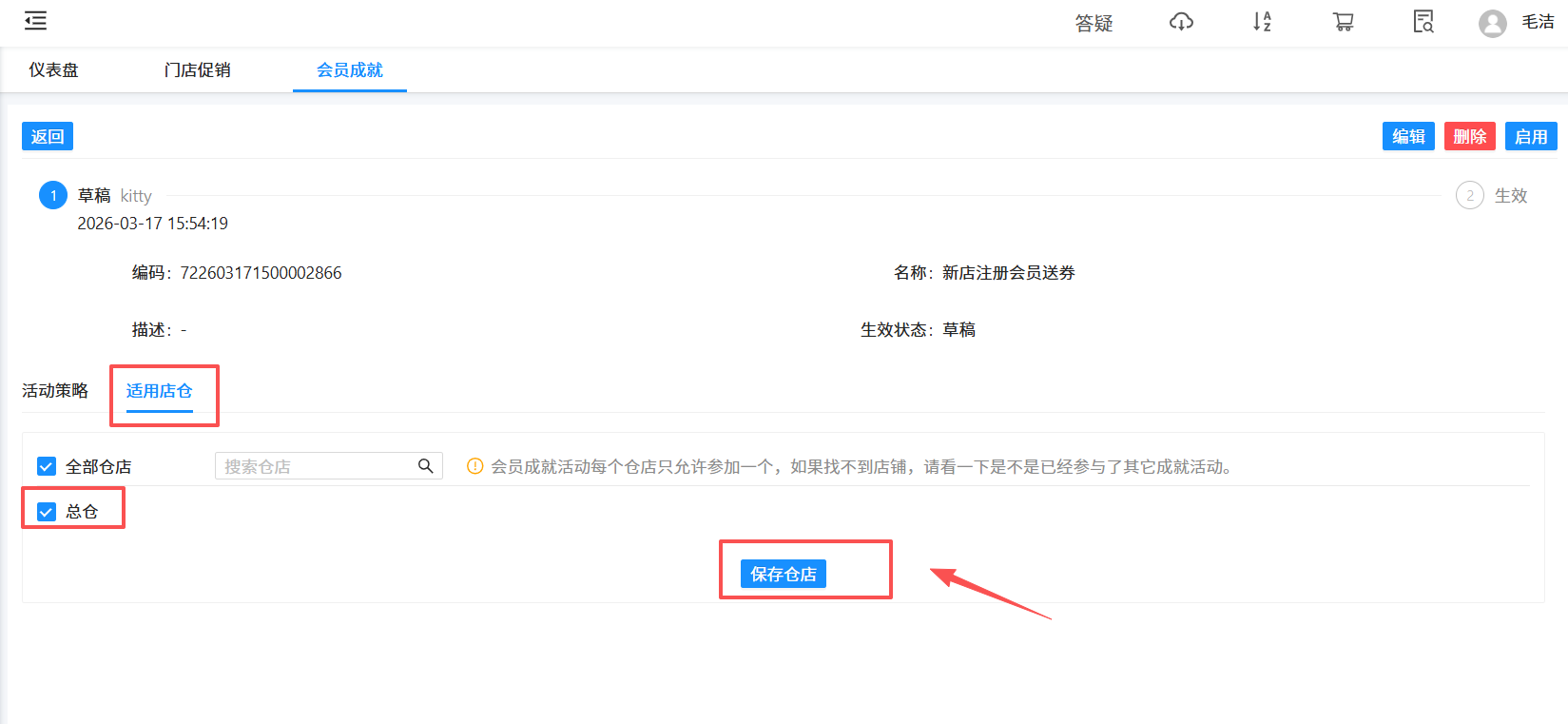Click the orange info warning icon
Image resolution: width=1568 pixels, height=724 pixels.
pos(474,466)
